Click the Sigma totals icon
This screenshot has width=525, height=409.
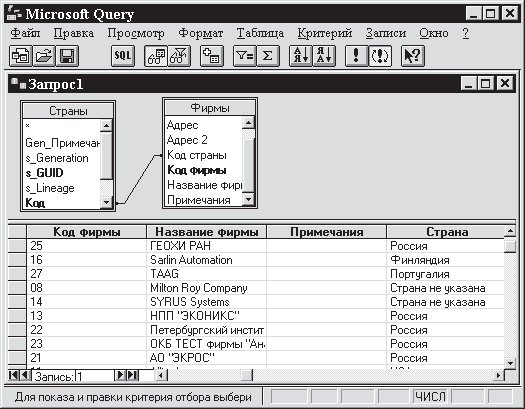pyautogui.click(x=268, y=56)
